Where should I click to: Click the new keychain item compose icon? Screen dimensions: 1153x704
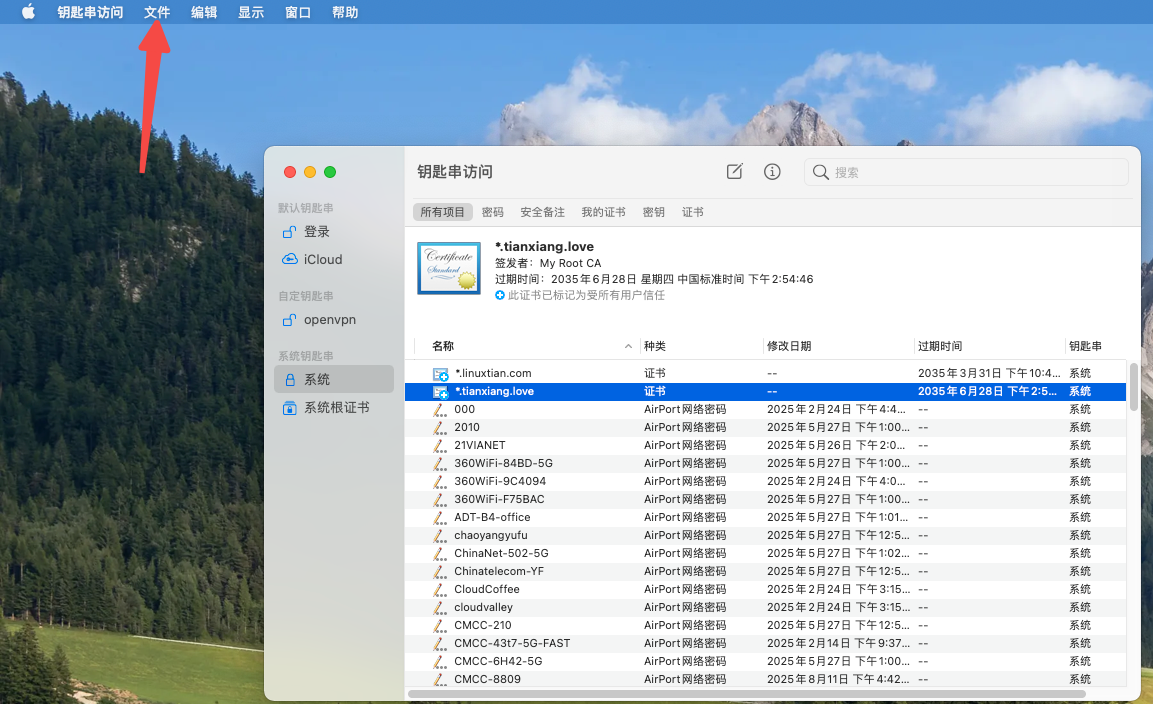point(734,172)
